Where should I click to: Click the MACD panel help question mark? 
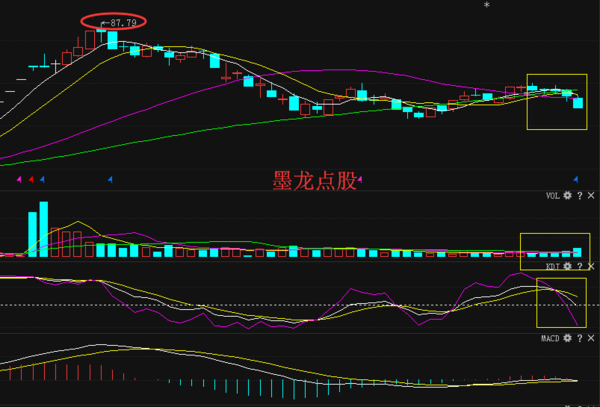click(578, 340)
